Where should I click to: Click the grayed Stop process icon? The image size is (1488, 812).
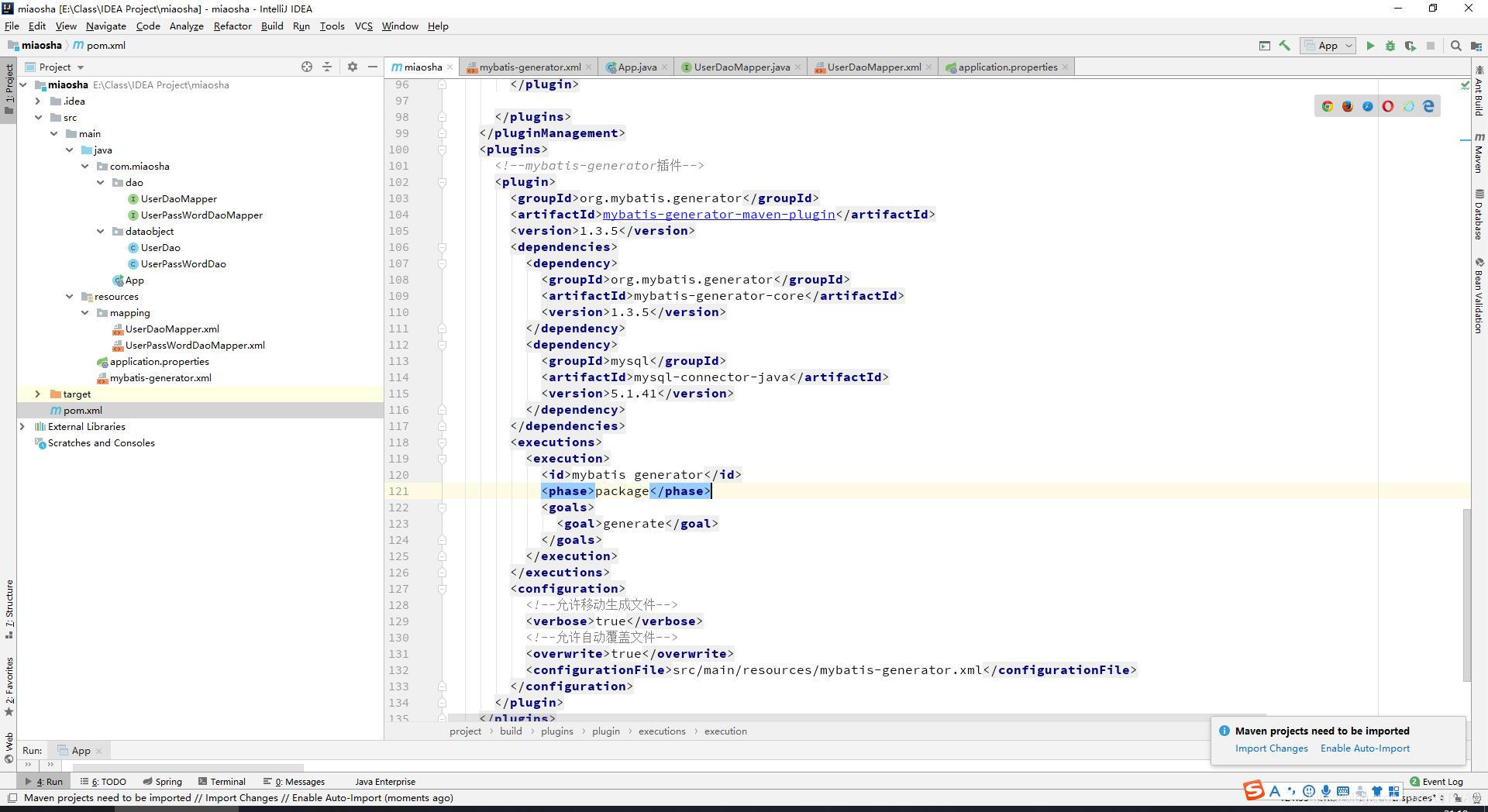(1431, 46)
